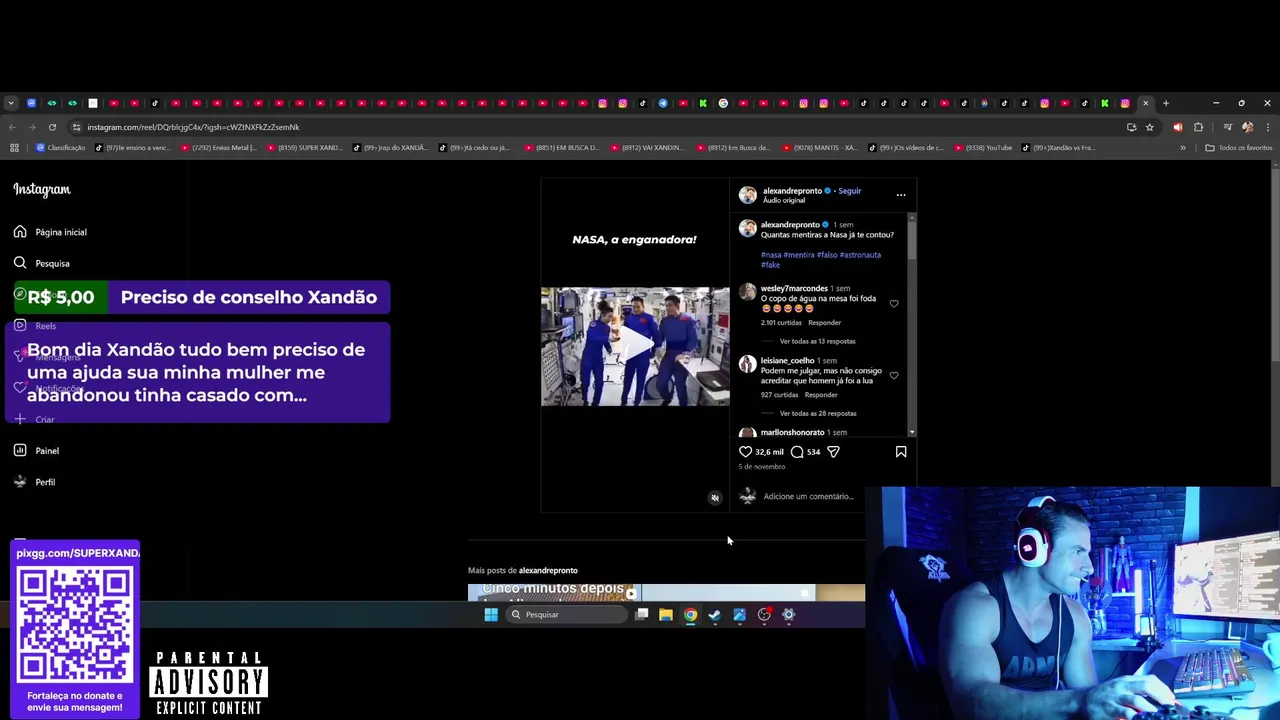The width and height of the screenshot is (1280, 720).
Task: Open alexandrepronto link in Mais posts
Action: 548,570
